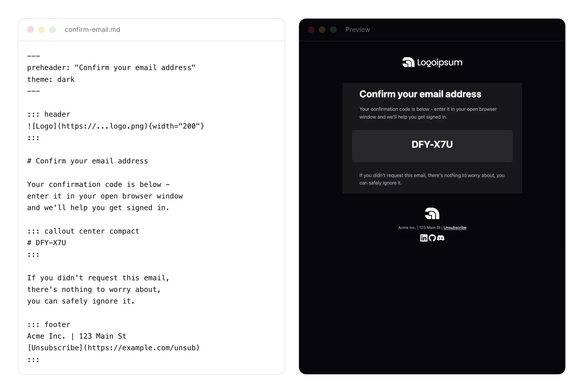Click the '![Logo](https://...logo.png)' markdown line

(x=116, y=126)
